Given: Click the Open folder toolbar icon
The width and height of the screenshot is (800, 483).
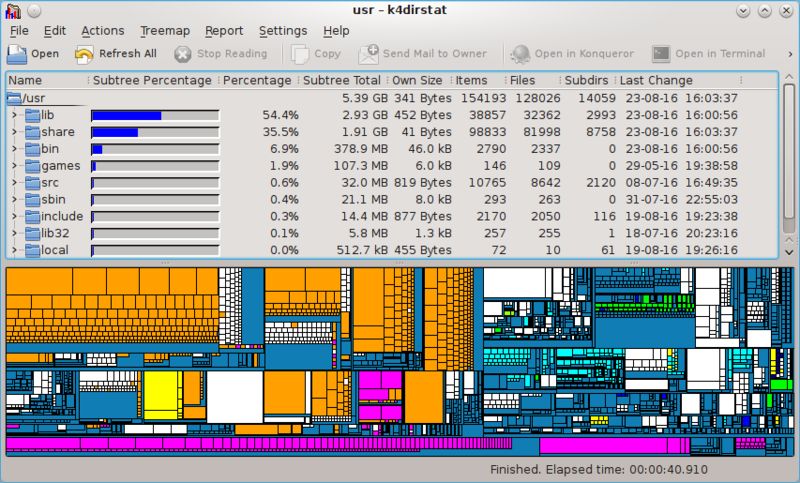Looking at the screenshot, I should [x=17, y=54].
